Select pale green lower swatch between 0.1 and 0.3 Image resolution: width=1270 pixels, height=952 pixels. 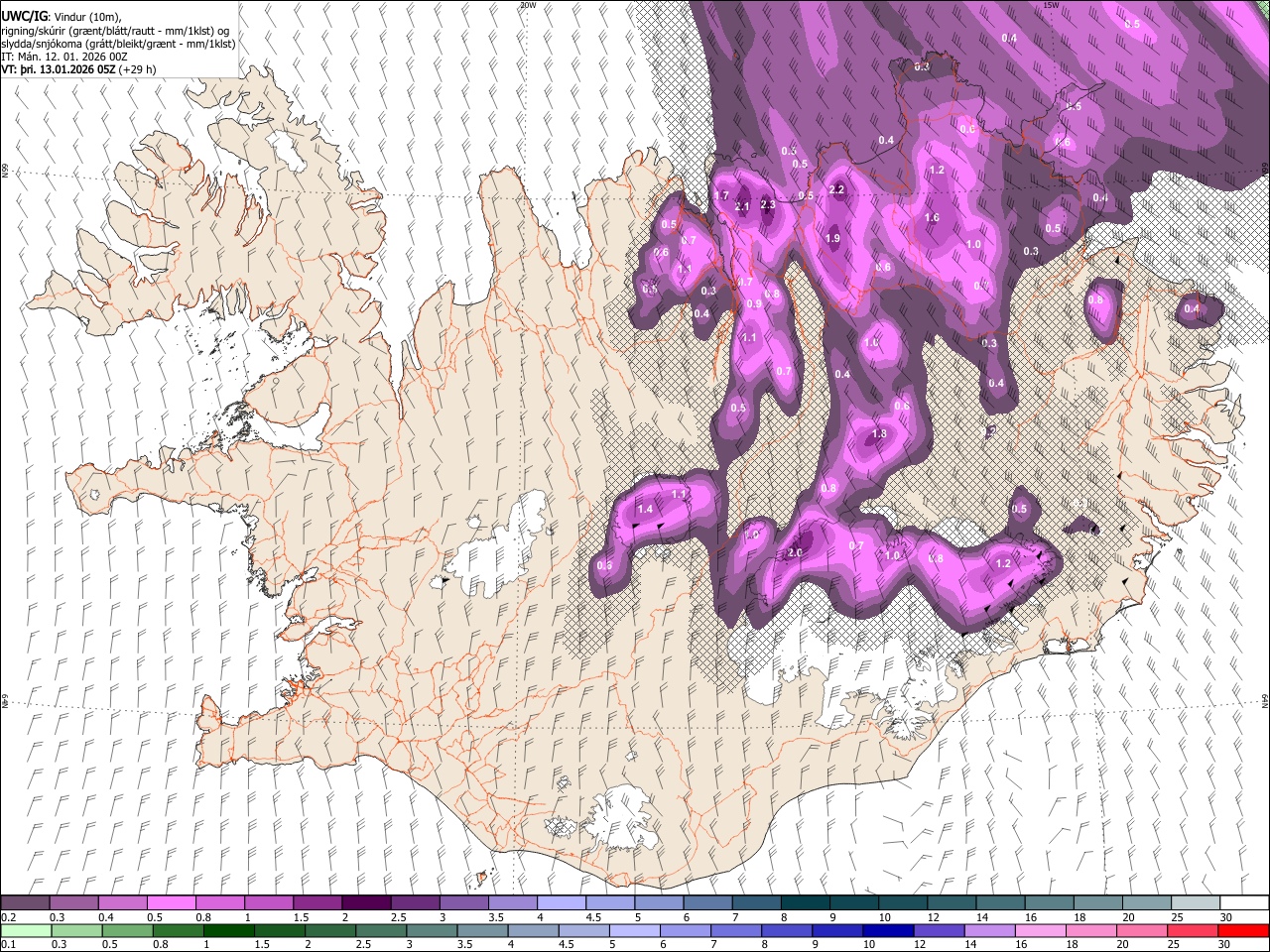pyautogui.click(x=25, y=930)
